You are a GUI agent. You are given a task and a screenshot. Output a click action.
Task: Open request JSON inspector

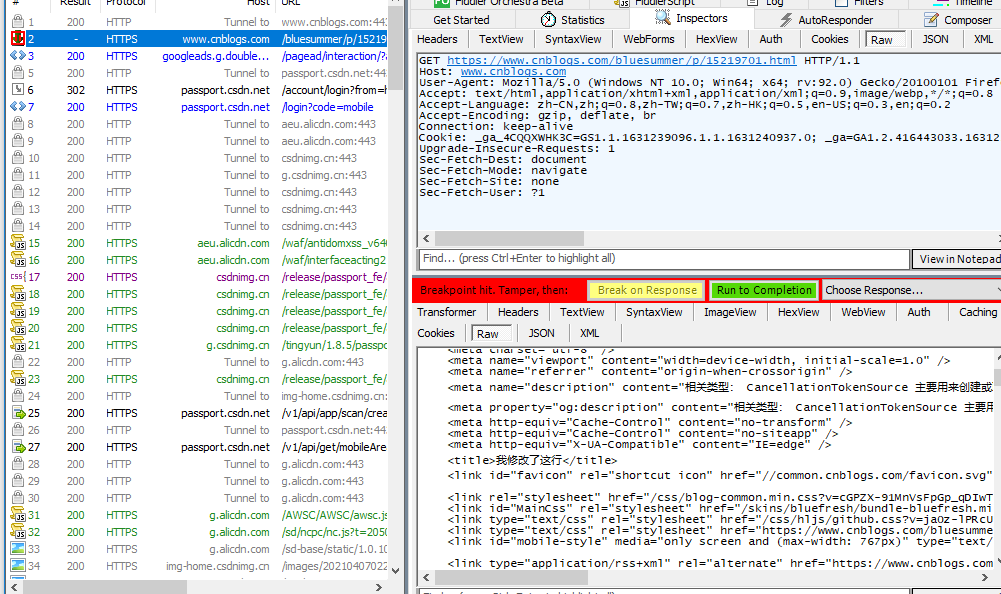935,39
